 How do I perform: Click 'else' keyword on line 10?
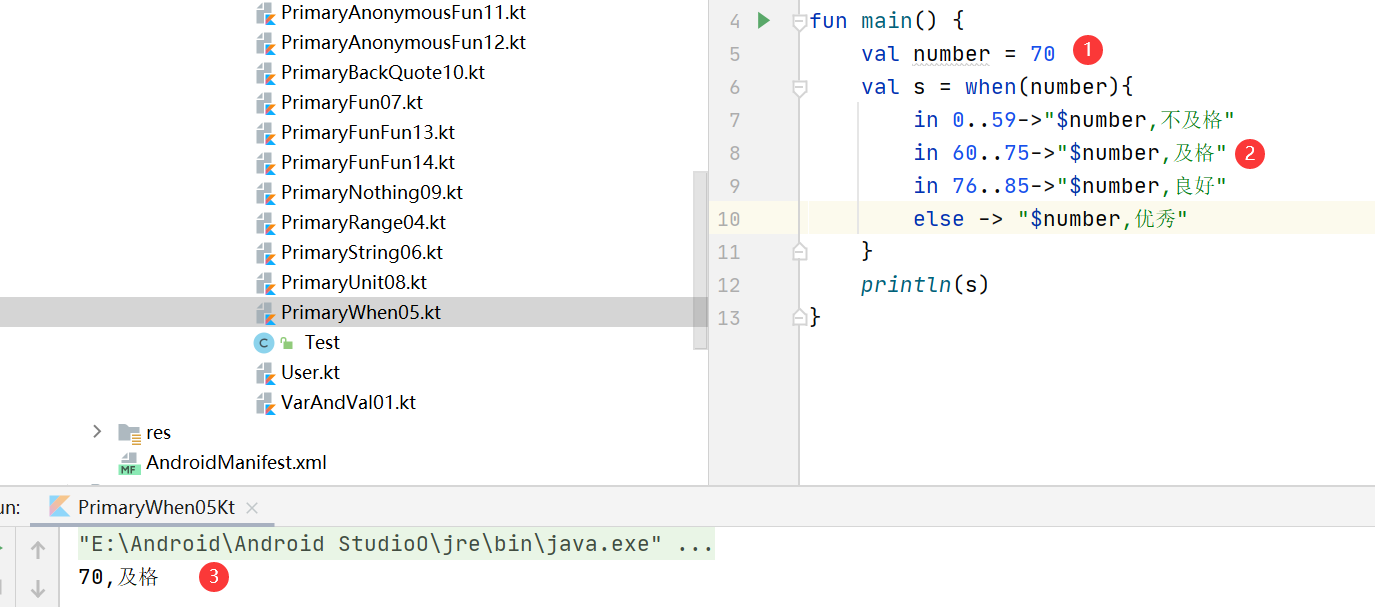[938, 219]
